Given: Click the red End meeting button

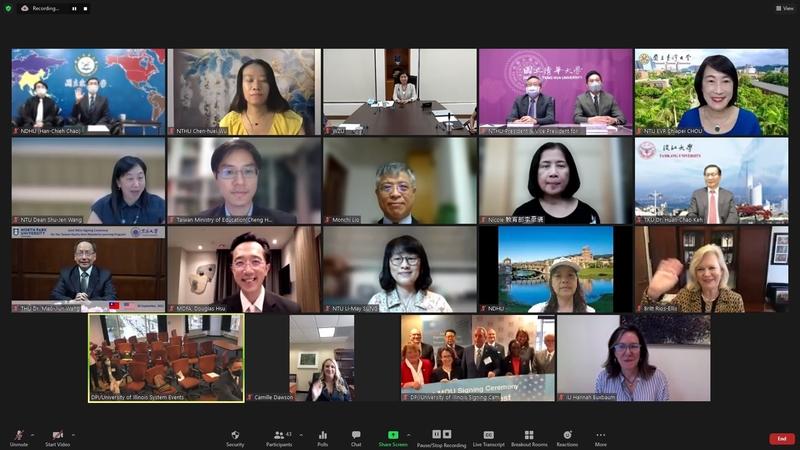Looking at the screenshot, I should (781, 438).
